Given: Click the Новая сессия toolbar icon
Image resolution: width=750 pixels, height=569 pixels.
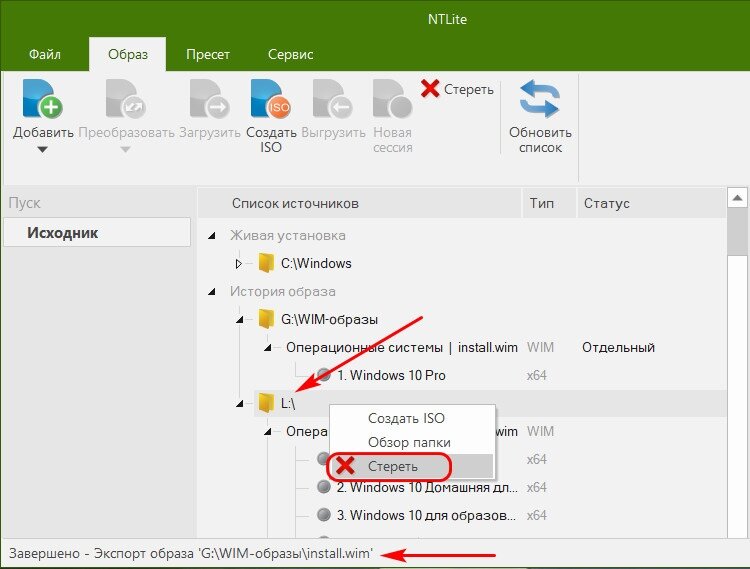Looking at the screenshot, I should coord(393,98).
